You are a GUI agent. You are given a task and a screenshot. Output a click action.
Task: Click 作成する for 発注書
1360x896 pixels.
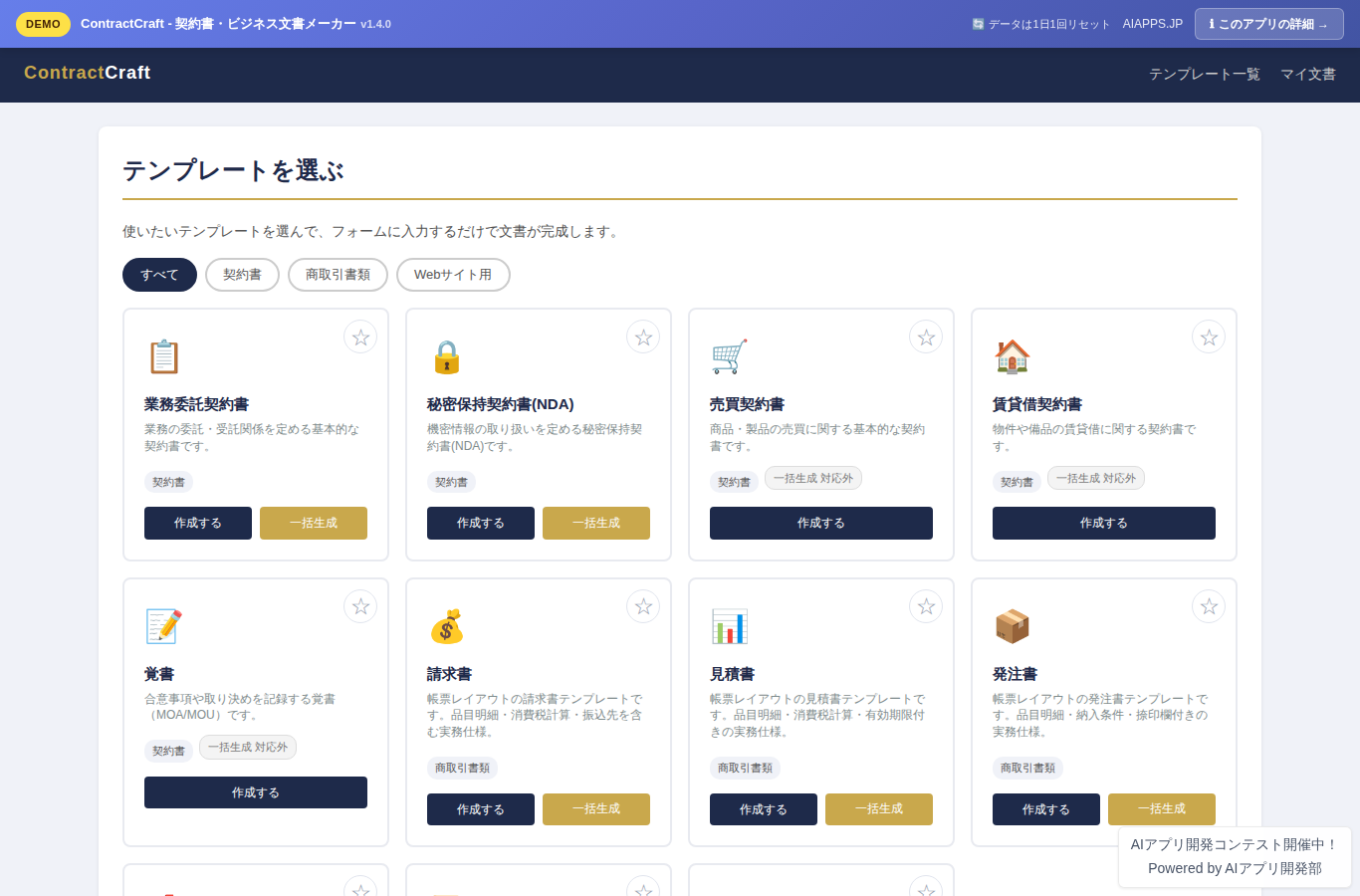pos(1046,809)
